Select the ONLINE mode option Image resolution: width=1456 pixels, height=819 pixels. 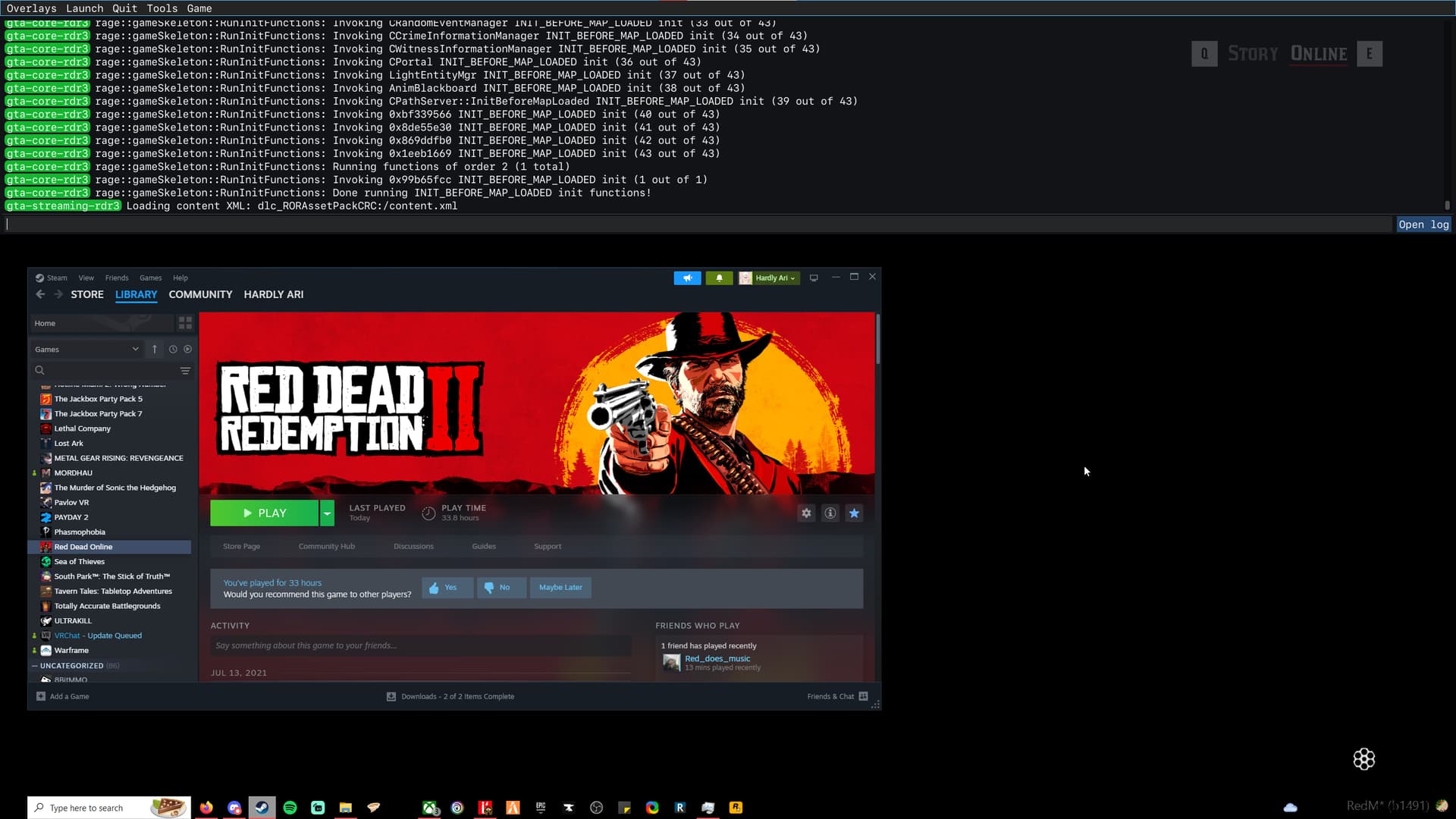click(x=1319, y=54)
